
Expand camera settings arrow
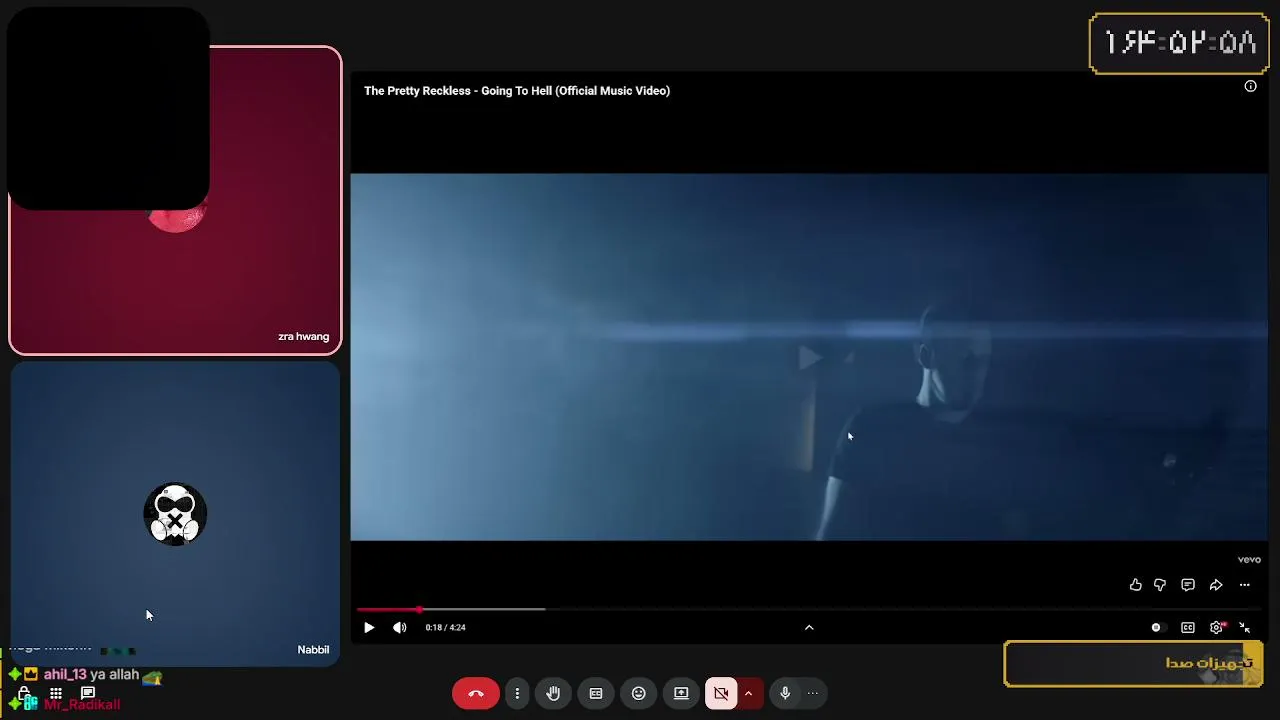[748, 694]
